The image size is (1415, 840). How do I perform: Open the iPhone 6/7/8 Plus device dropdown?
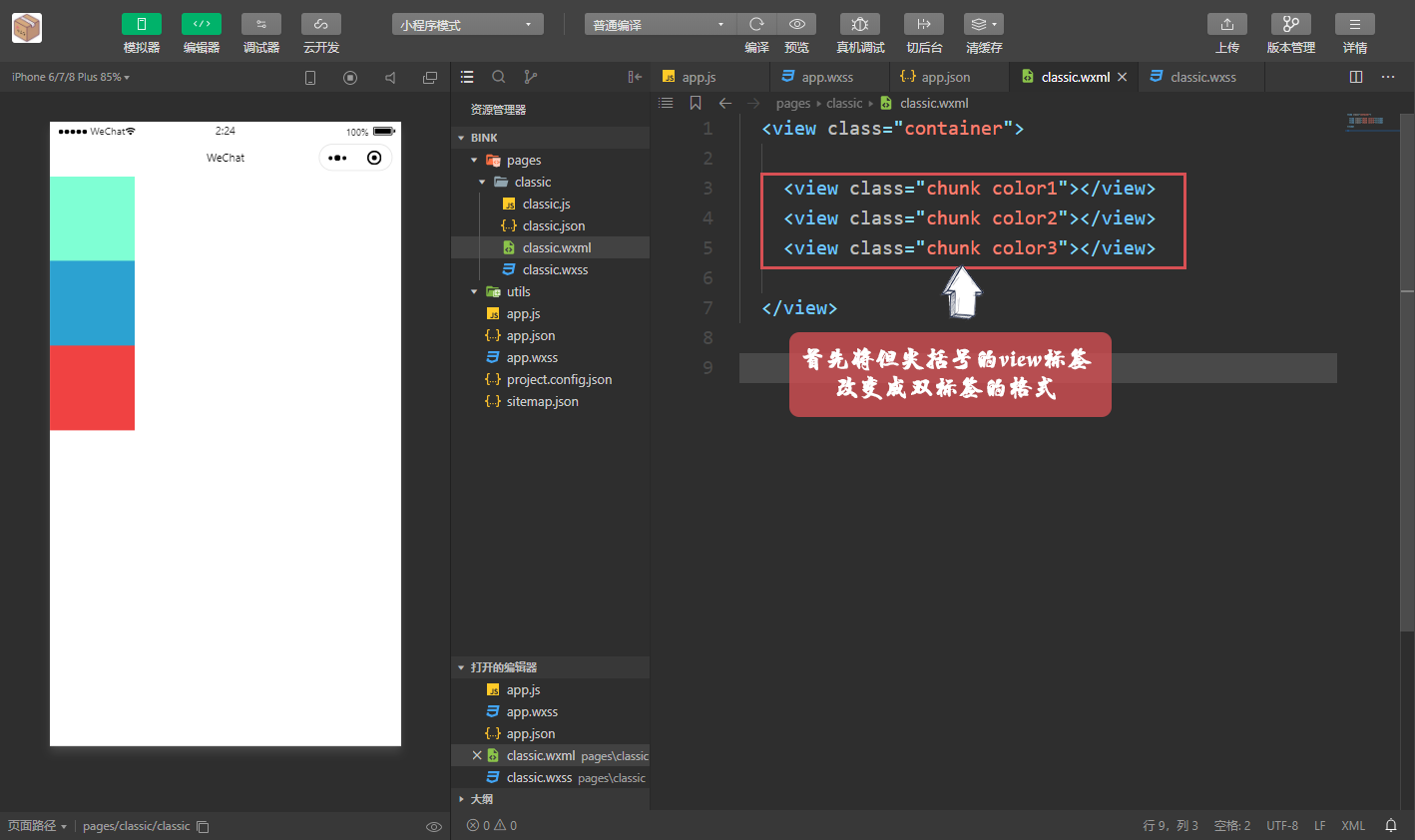(x=71, y=77)
